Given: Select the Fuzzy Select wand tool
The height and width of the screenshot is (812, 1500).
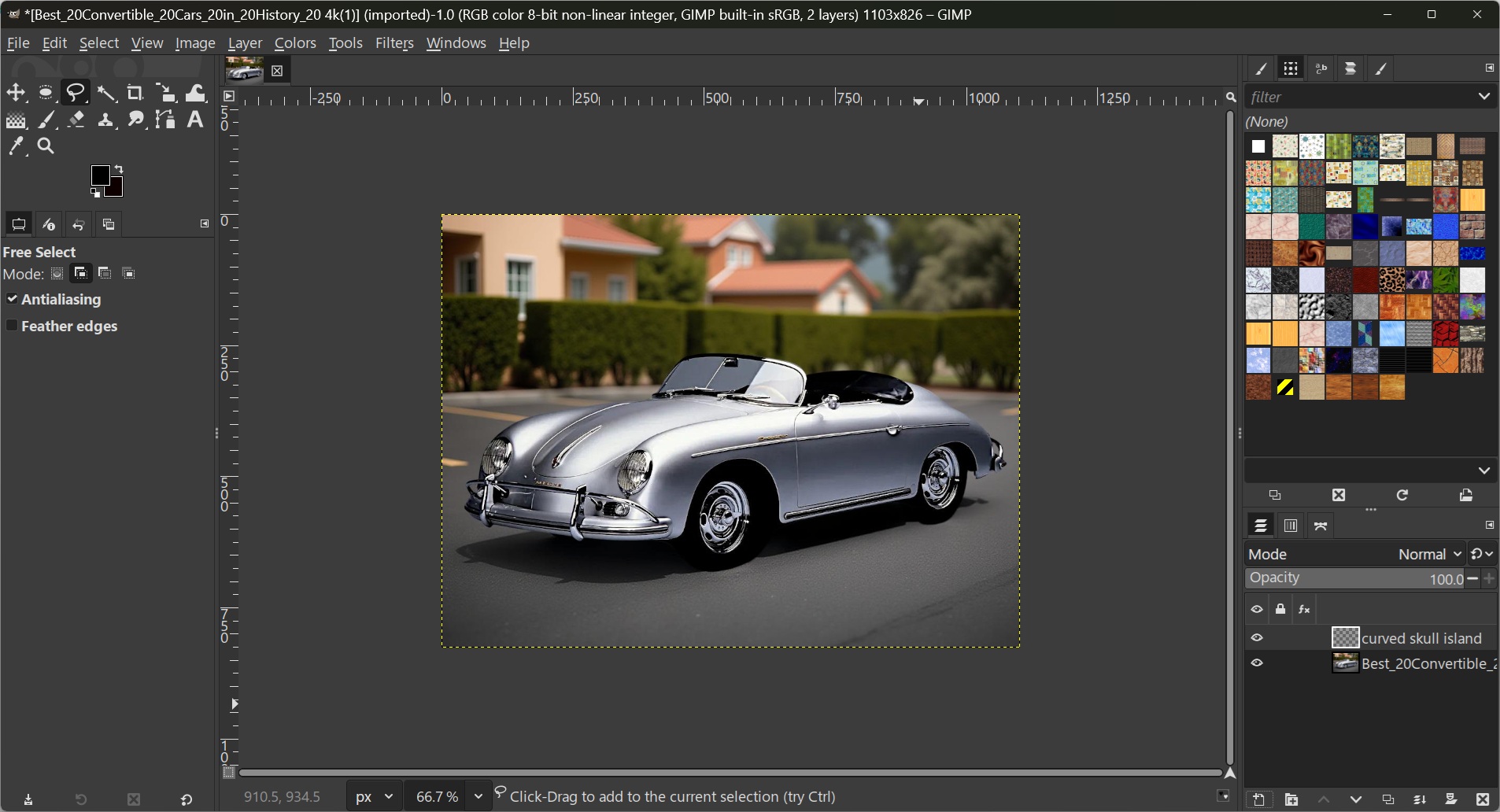Looking at the screenshot, I should point(105,94).
